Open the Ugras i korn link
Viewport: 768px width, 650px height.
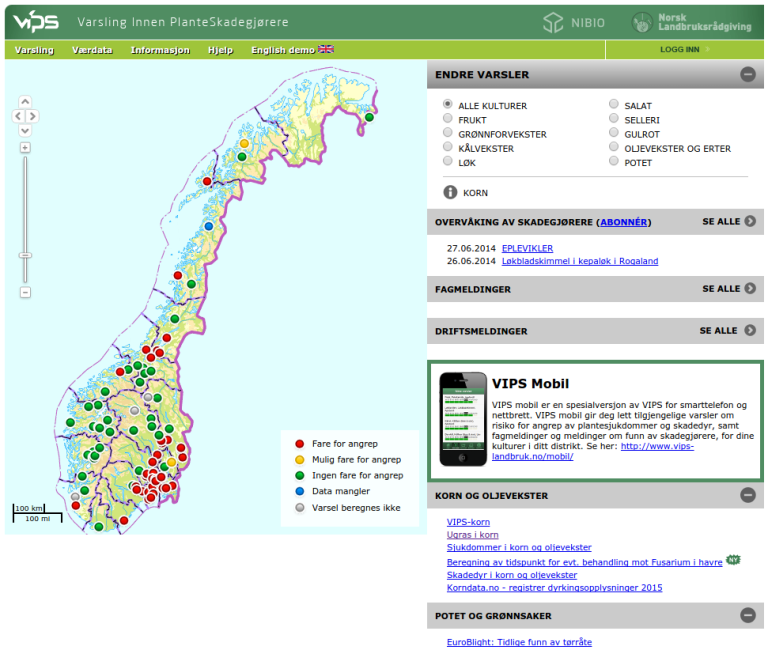[472, 535]
